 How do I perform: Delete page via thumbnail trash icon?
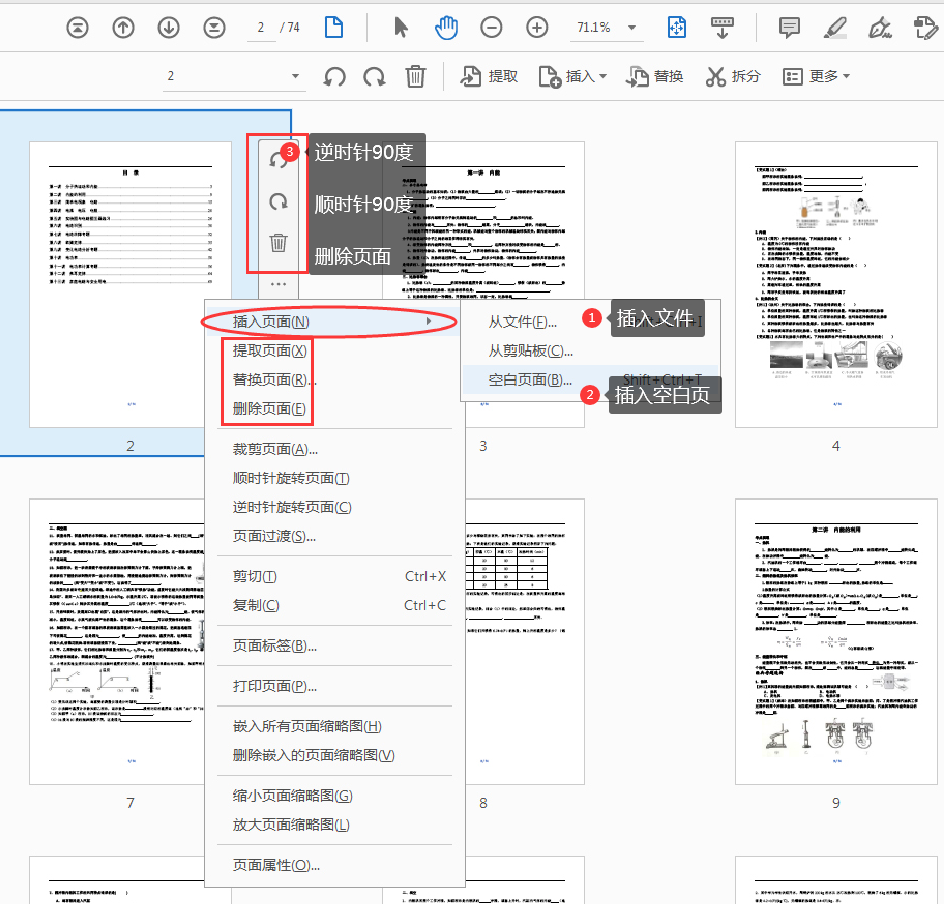[278, 243]
